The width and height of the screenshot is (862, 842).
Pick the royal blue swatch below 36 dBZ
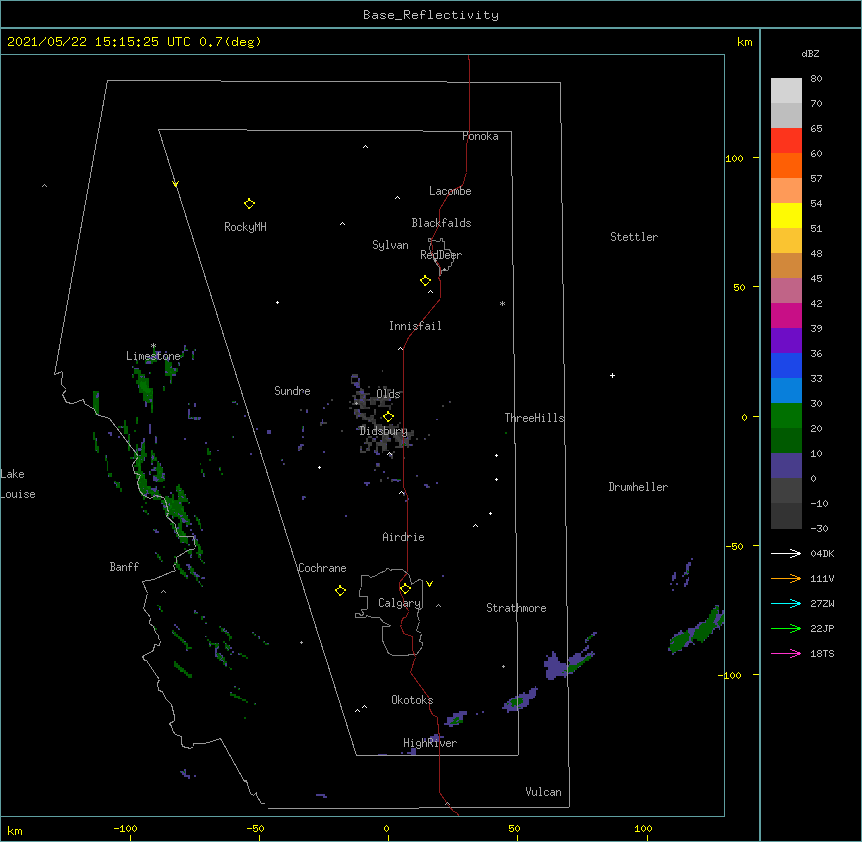[x=786, y=365]
